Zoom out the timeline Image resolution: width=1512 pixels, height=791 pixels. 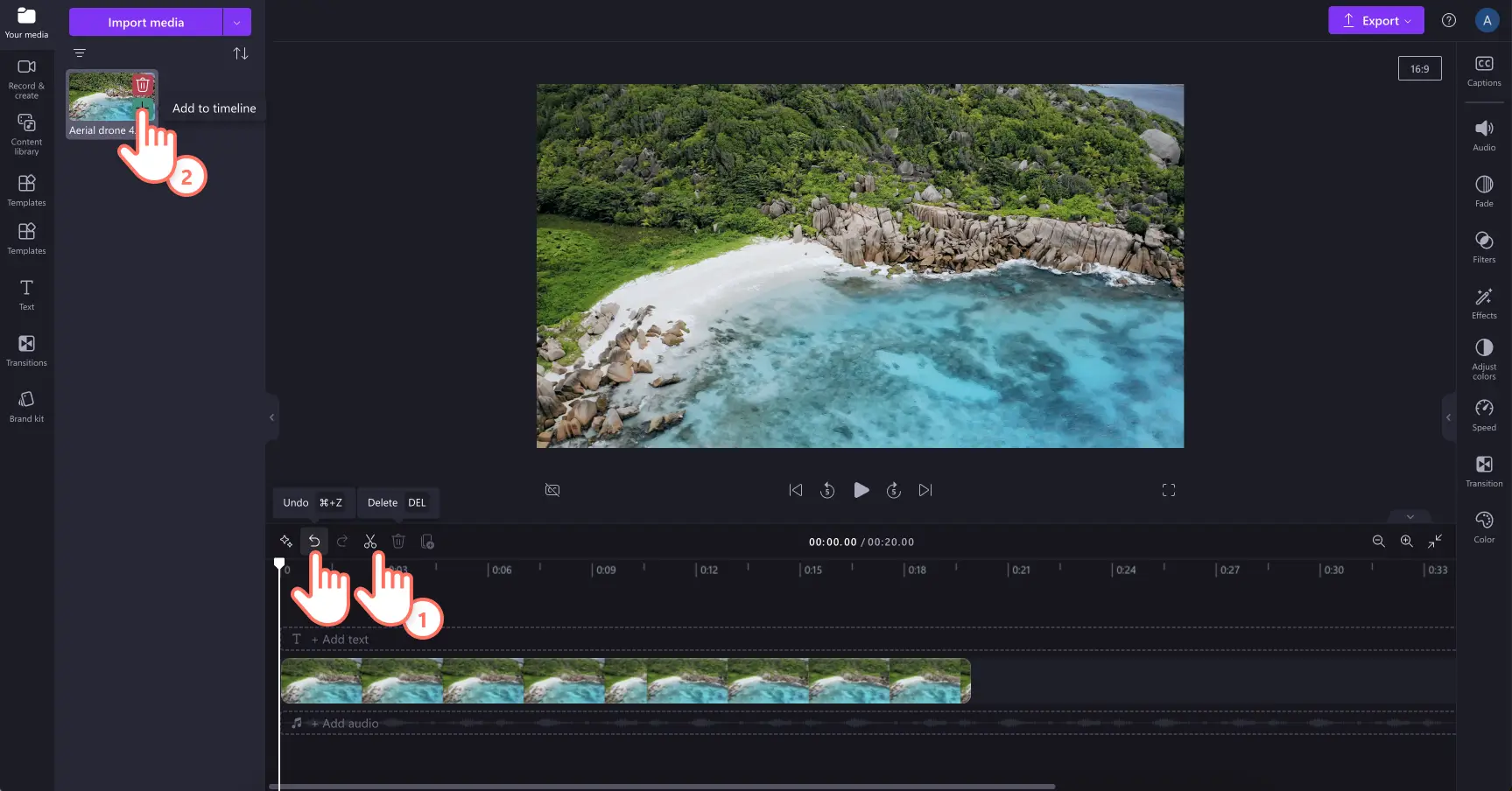click(x=1379, y=542)
